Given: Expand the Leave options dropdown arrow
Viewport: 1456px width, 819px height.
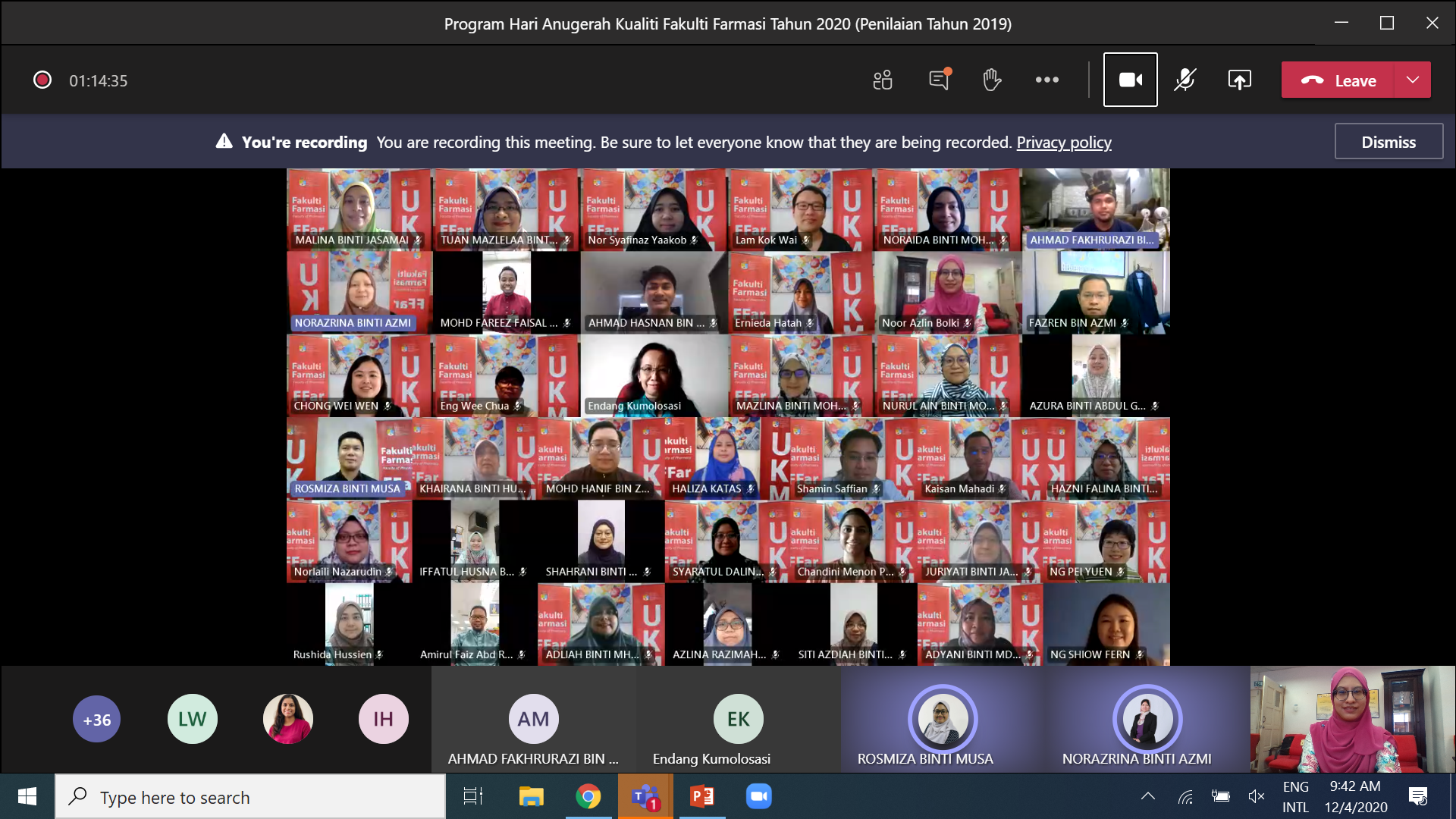Looking at the screenshot, I should click(x=1413, y=80).
